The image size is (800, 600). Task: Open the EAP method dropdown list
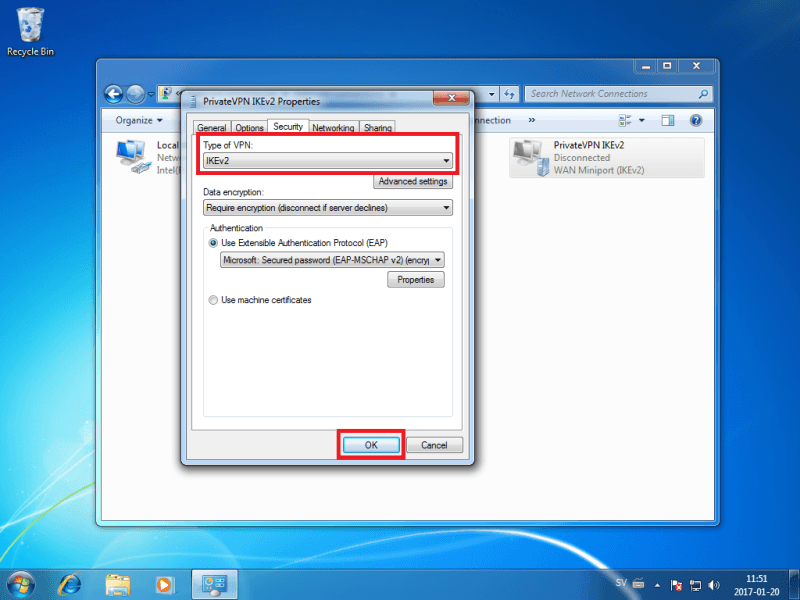click(332, 260)
